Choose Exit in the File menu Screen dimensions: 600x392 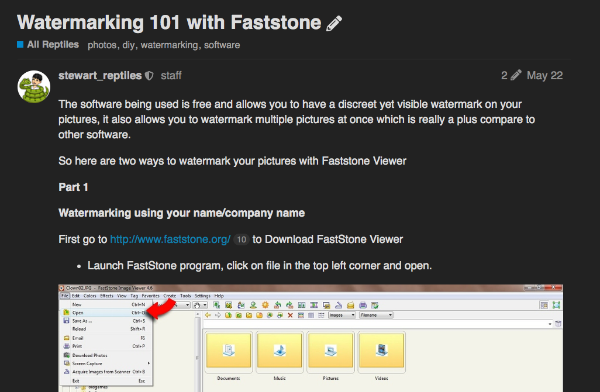[x=107, y=381]
